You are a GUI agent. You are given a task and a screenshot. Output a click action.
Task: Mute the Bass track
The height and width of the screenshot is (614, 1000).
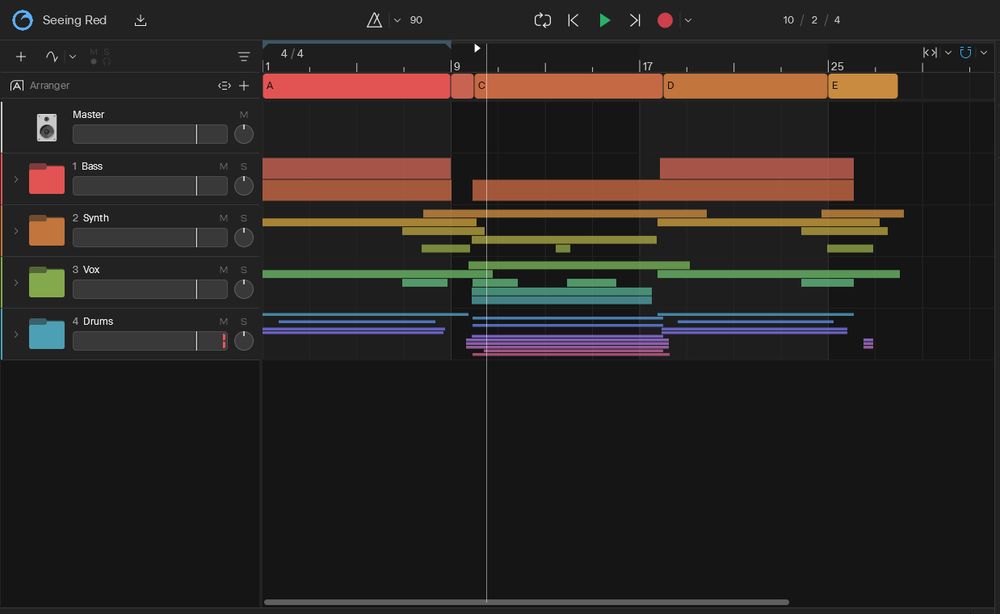click(x=223, y=166)
